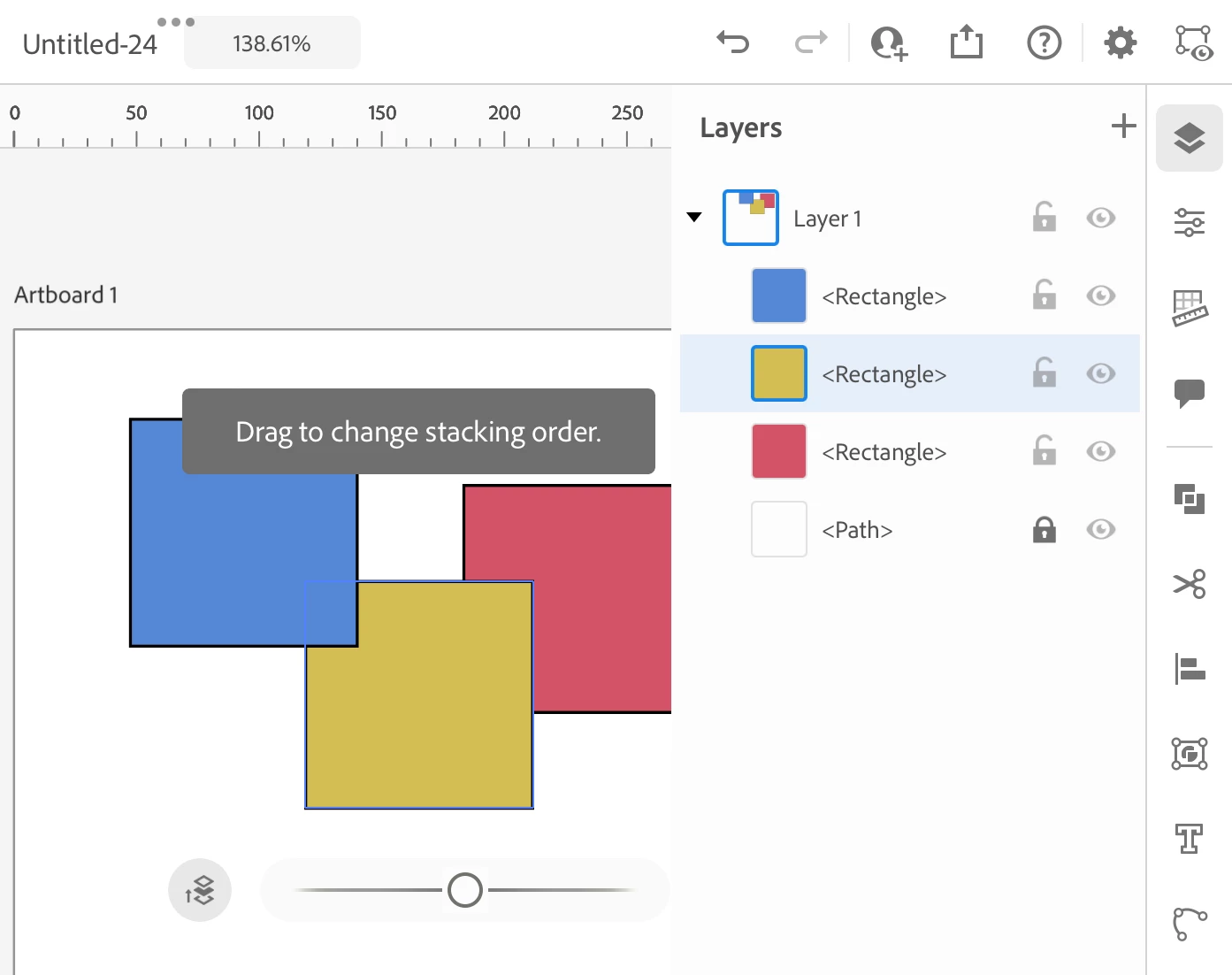Screen dimensions: 1232x975
Task: Toggle the path outline preview icon
Action: (x=1193, y=42)
